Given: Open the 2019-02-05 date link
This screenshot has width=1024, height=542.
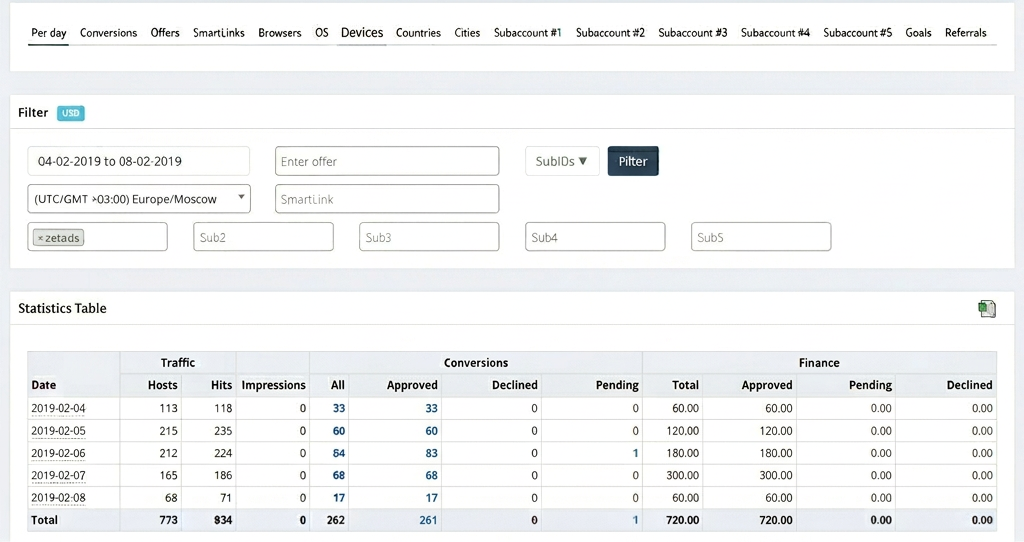Looking at the screenshot, I should tap(58, 431).
